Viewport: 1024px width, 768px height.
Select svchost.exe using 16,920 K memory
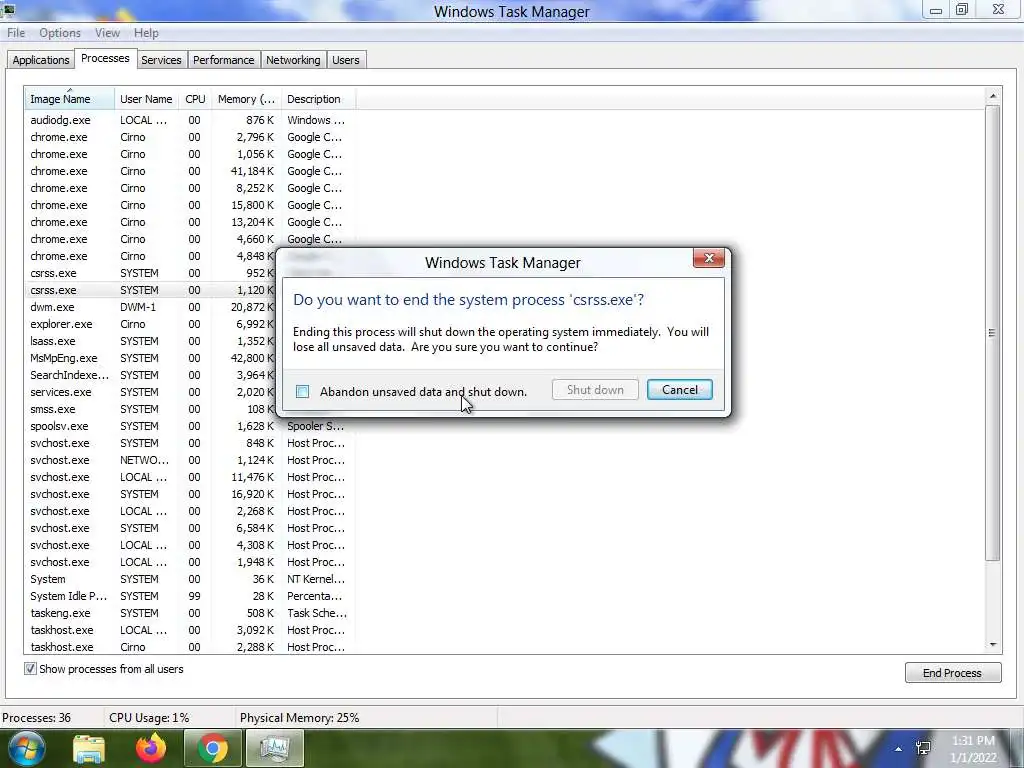[189, 494]
